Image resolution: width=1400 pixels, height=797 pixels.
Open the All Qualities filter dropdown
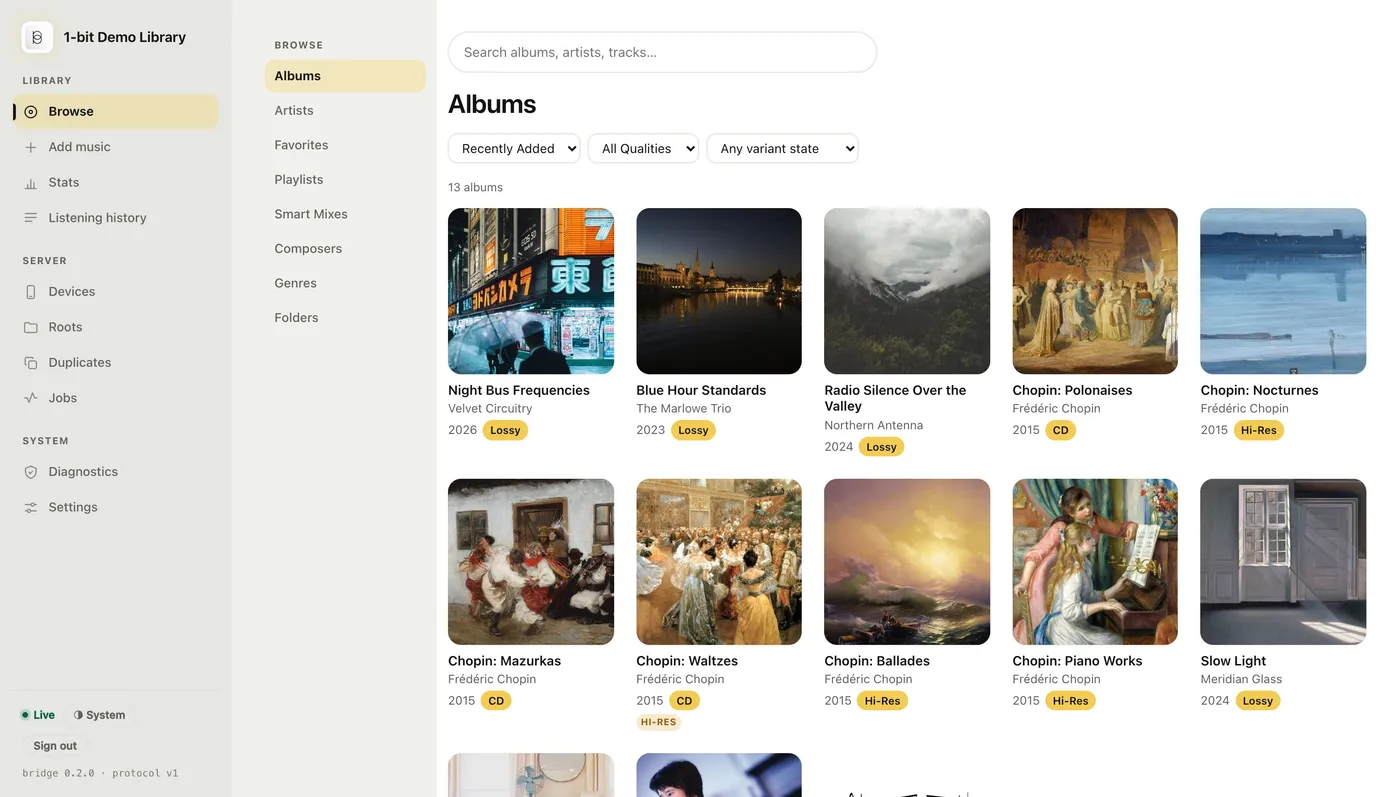point(643,148)
